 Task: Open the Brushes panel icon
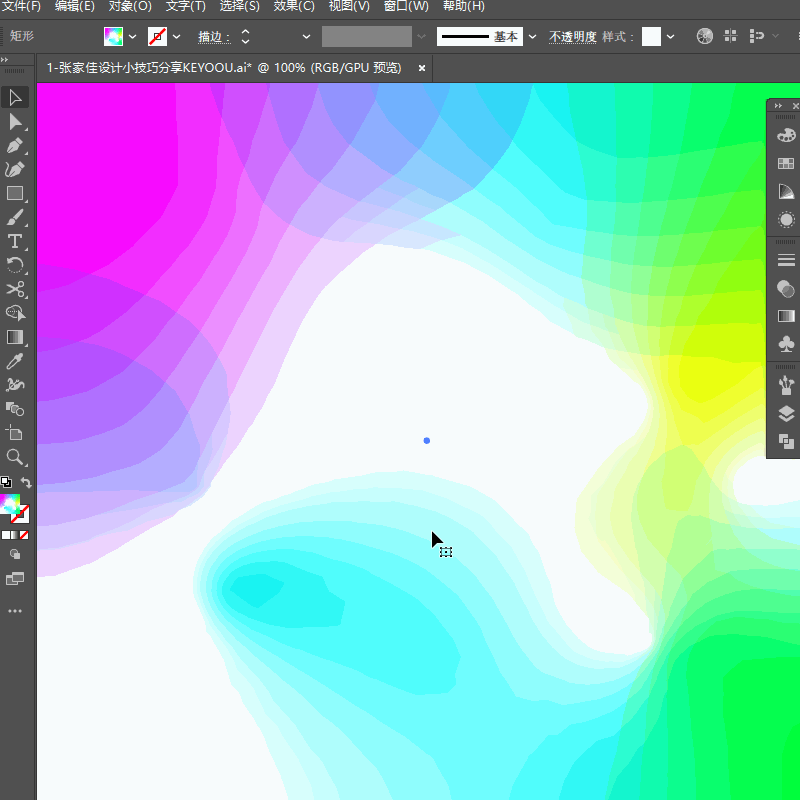pos(786,385)
